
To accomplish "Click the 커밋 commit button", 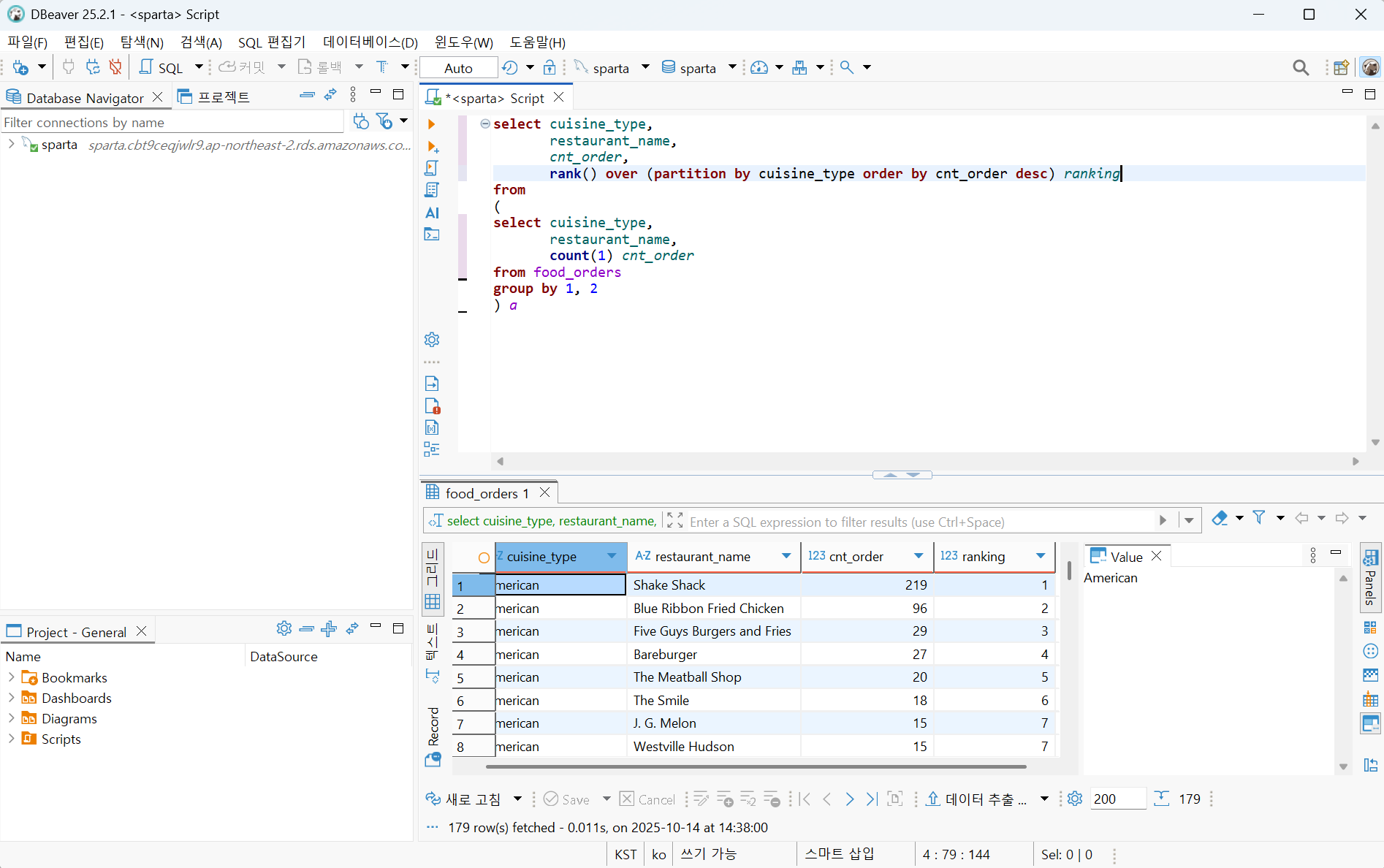I will (242, 67).
